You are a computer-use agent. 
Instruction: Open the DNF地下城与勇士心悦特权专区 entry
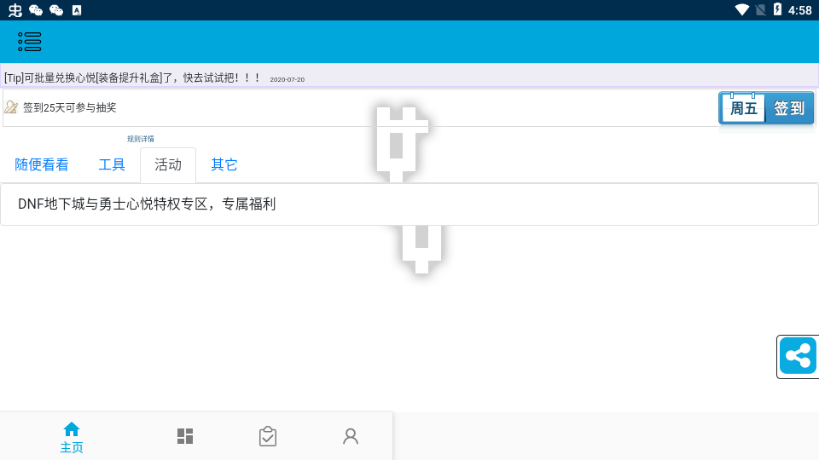(147, 204)
